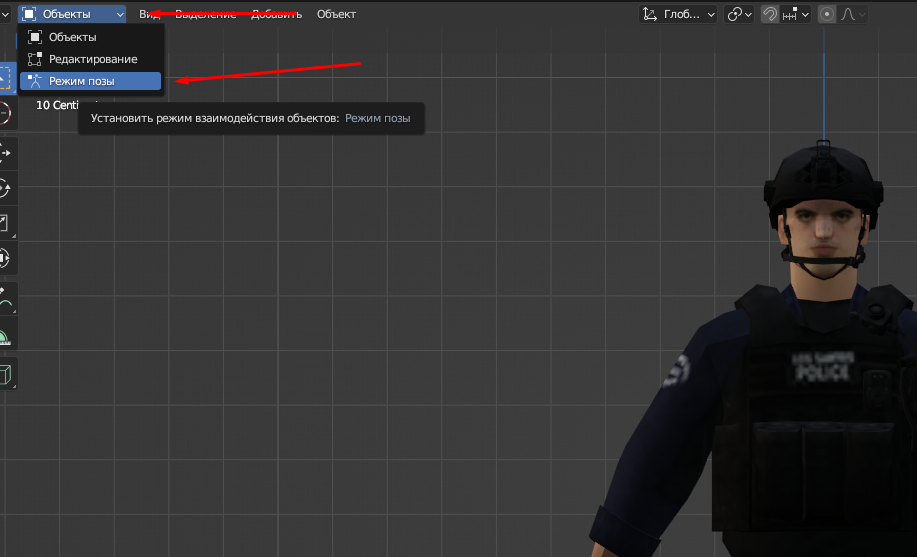Select the Annotate pencil tool
The height and width of the screenshot is (557, 917).
4,297
